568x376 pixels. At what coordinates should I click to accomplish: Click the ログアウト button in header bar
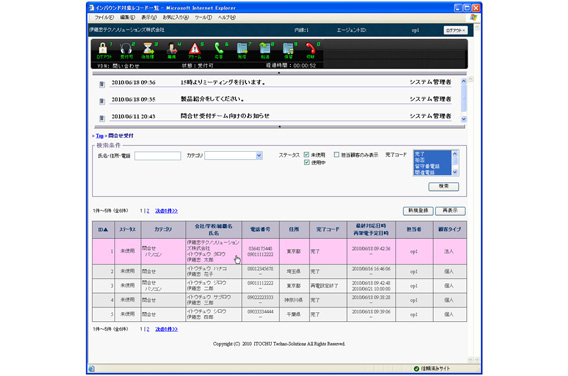coord(455,30)
